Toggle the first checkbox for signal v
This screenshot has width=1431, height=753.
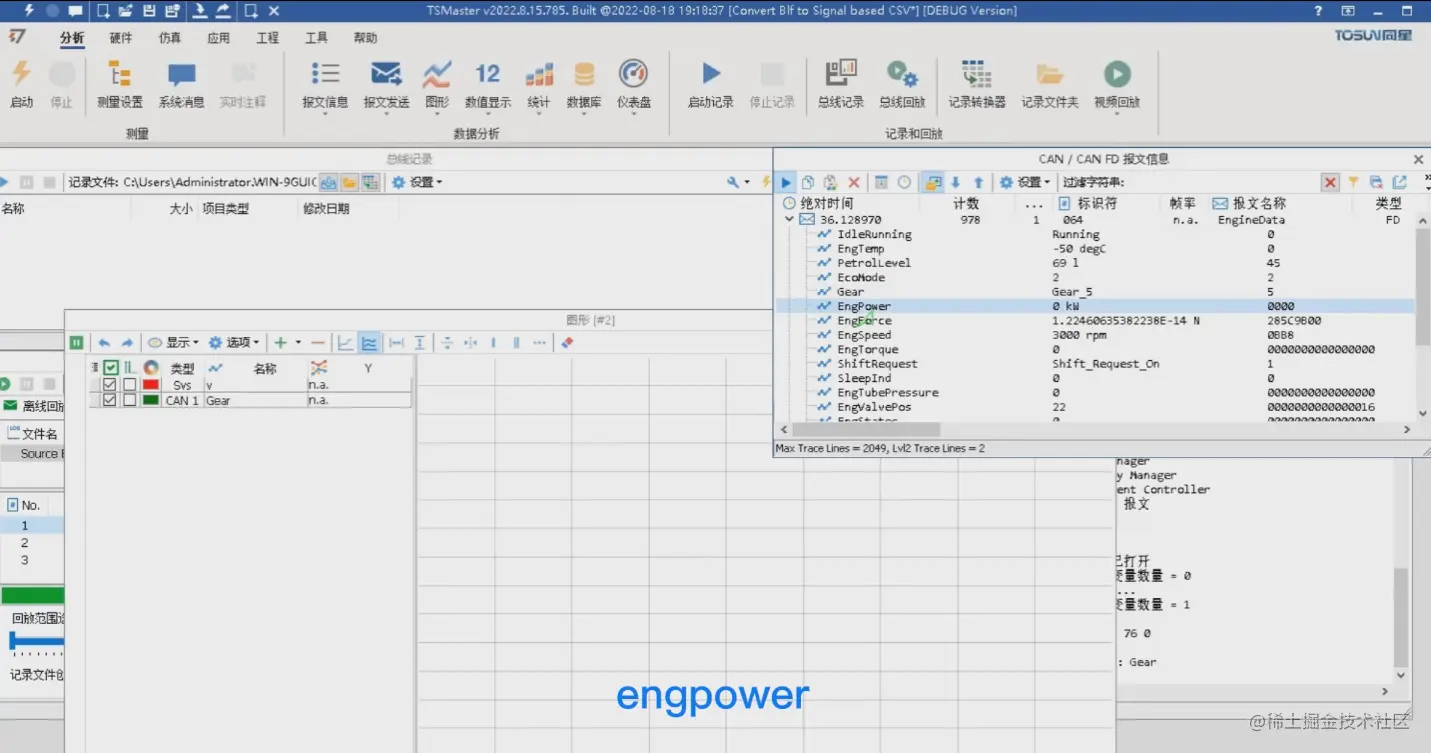pyautogui.click(x=110, y=385)
